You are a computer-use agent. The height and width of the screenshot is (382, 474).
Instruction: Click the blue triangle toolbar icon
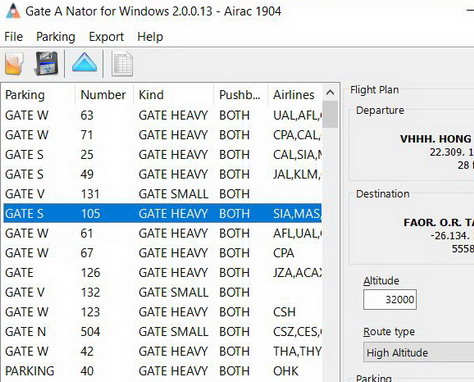pos(85,62)
